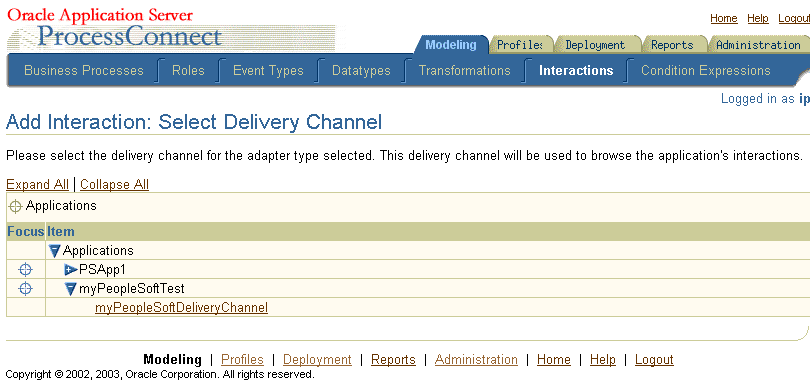Click the footer Help link
This screenshot has width=810, height=392.
[x=603, y=359]
